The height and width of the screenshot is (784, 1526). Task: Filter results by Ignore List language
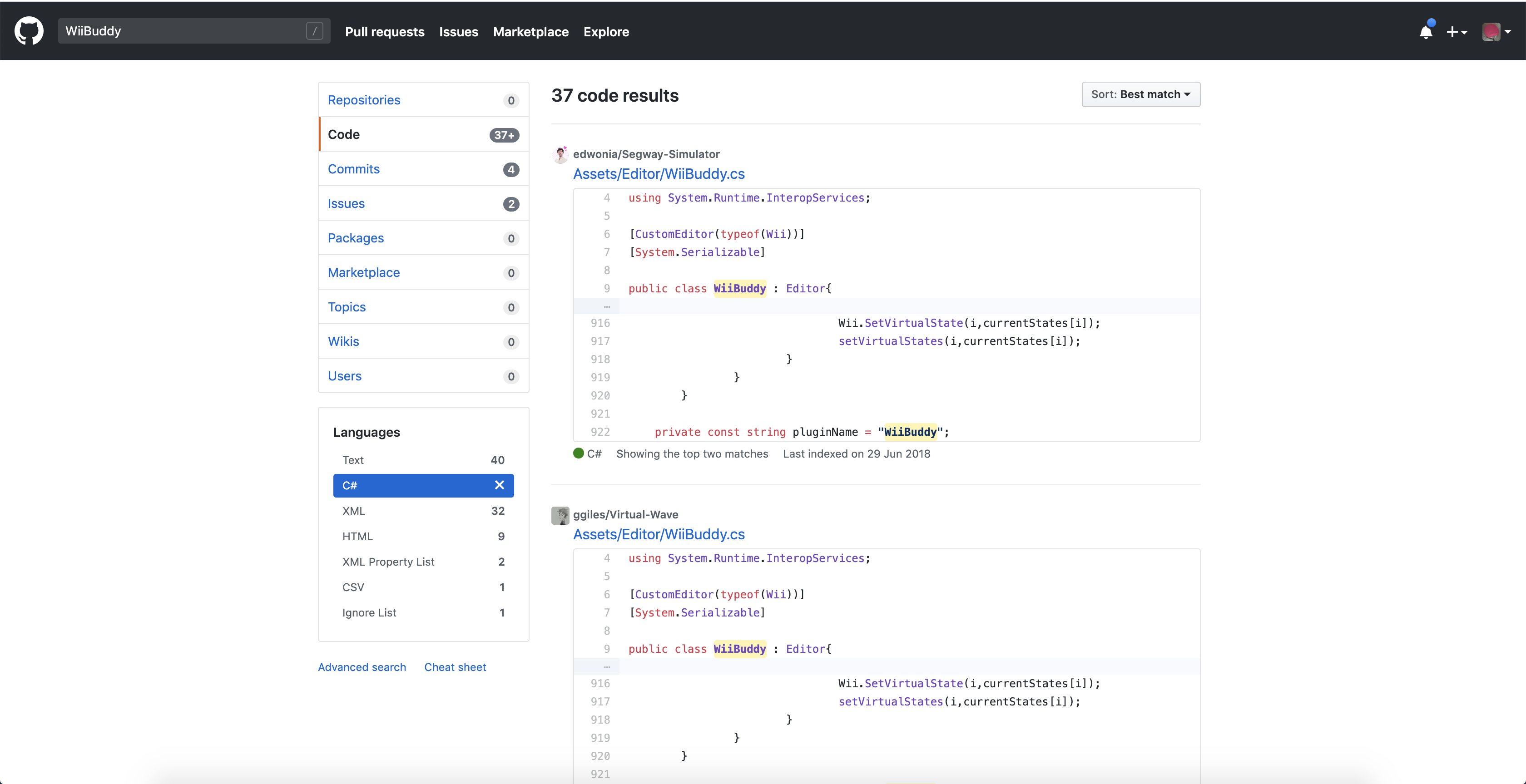(x=423, y=613)
